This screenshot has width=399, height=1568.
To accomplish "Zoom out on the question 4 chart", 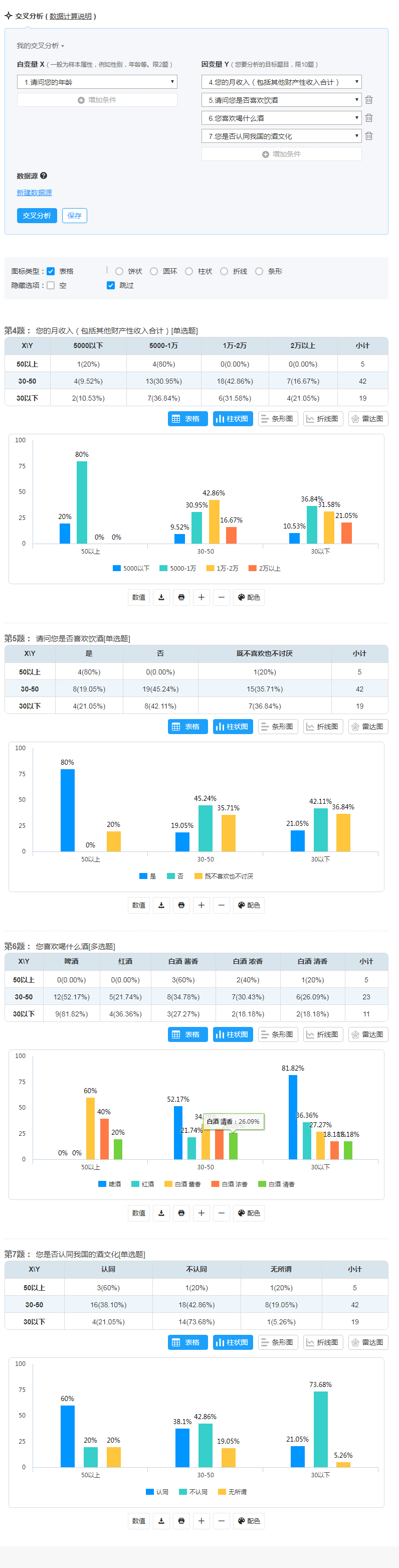I will [x=222, y=597].
